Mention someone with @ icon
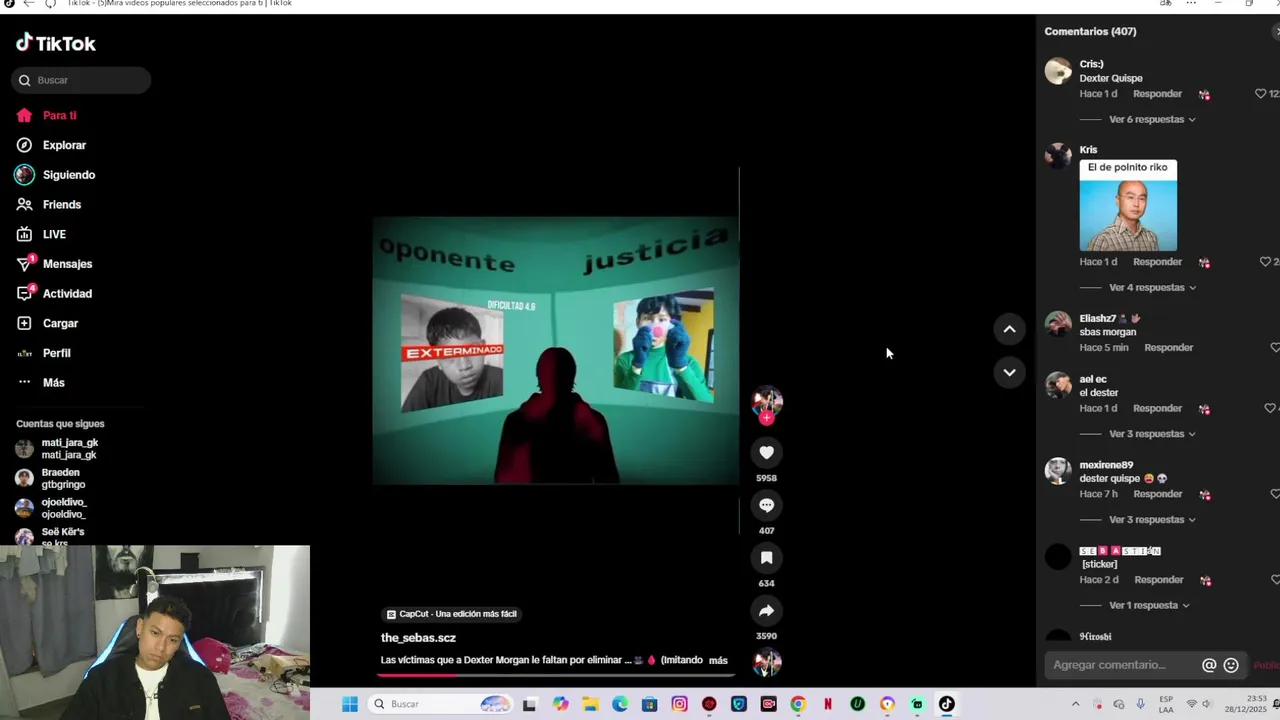1280x720 pixels. 1209,665
